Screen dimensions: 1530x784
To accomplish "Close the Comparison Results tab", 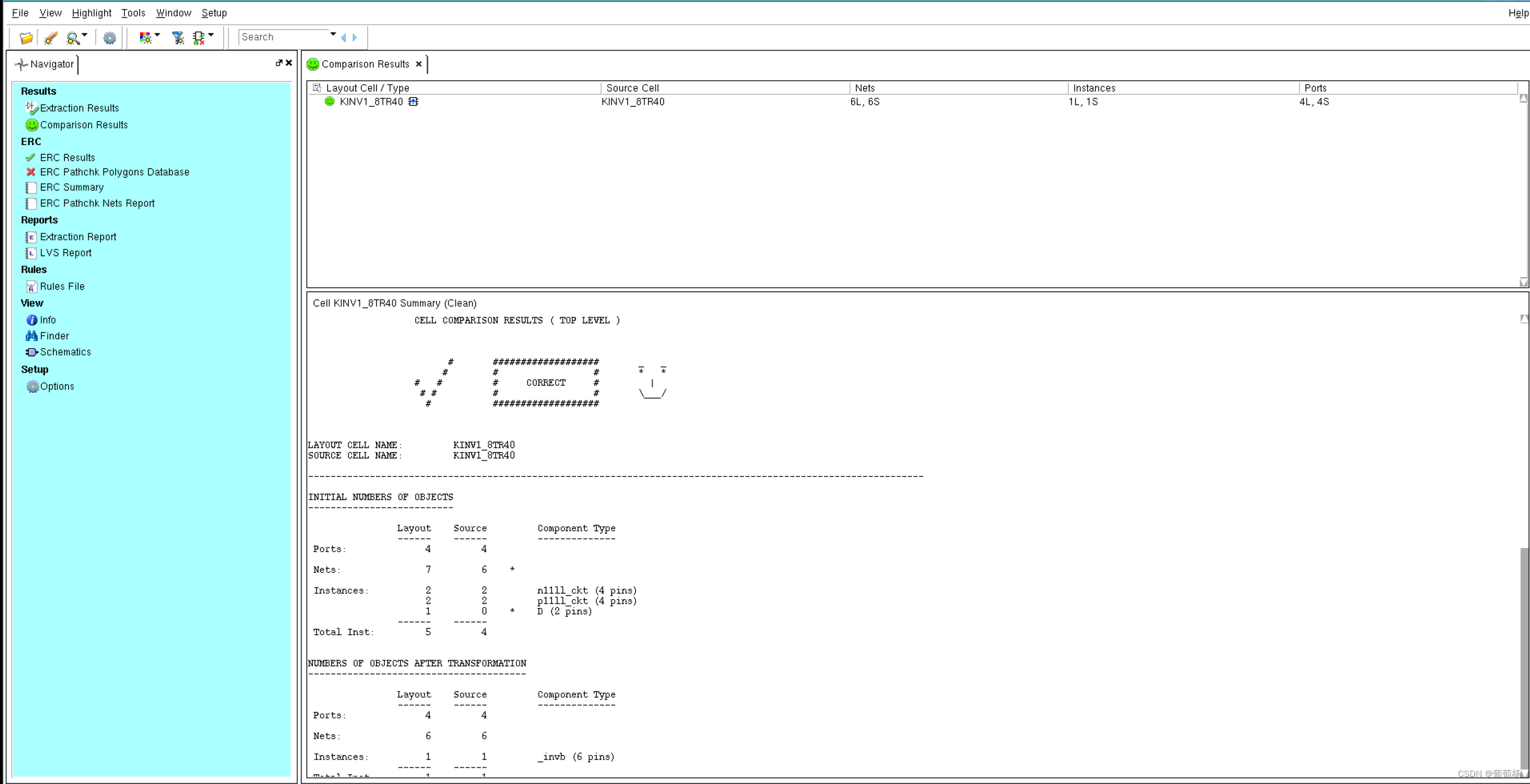I will pyautogui.click(x=418, y=64).
